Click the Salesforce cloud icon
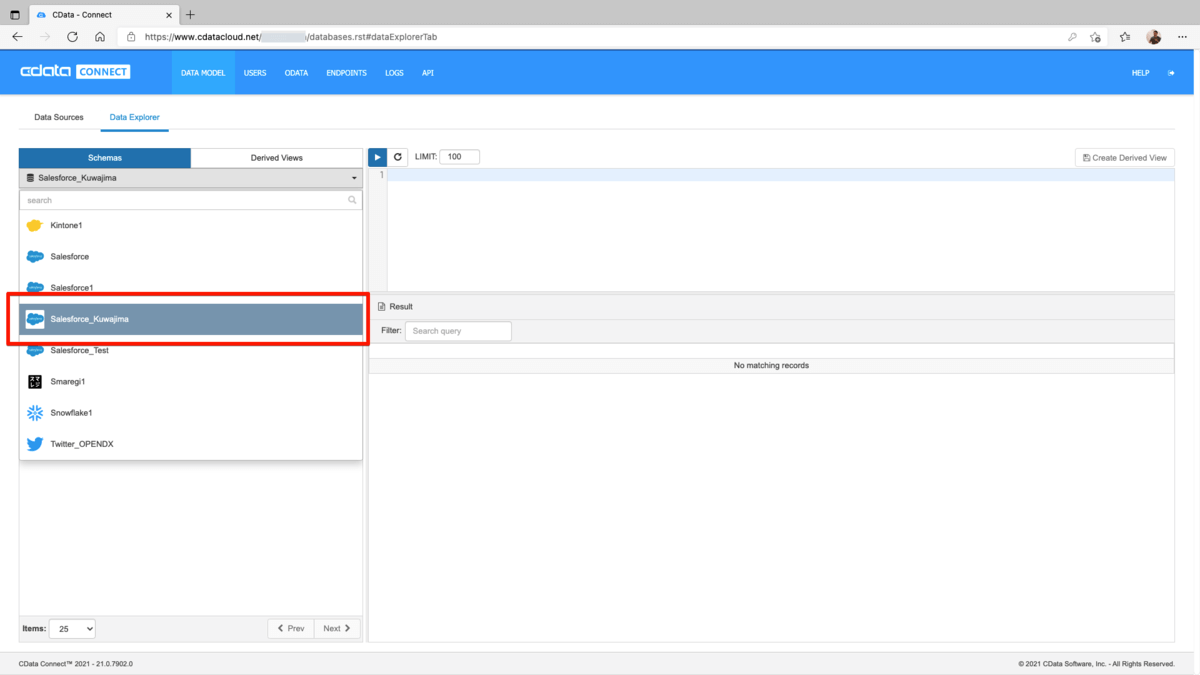 click(35, 257)
